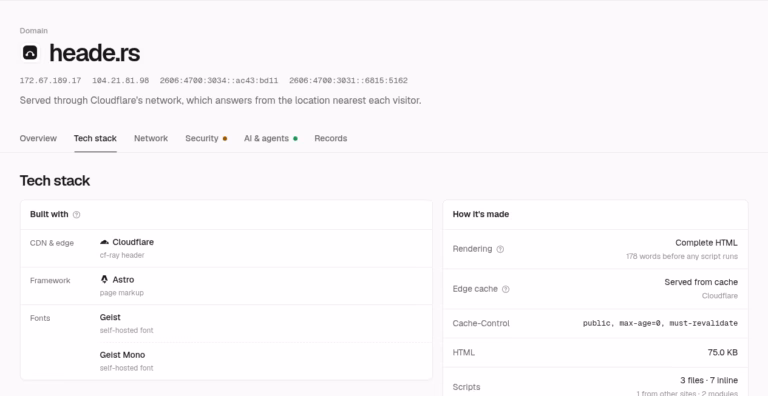Click the Fonts row label
768x396 pixels.
pyautogui.click(x=40, y=318)
